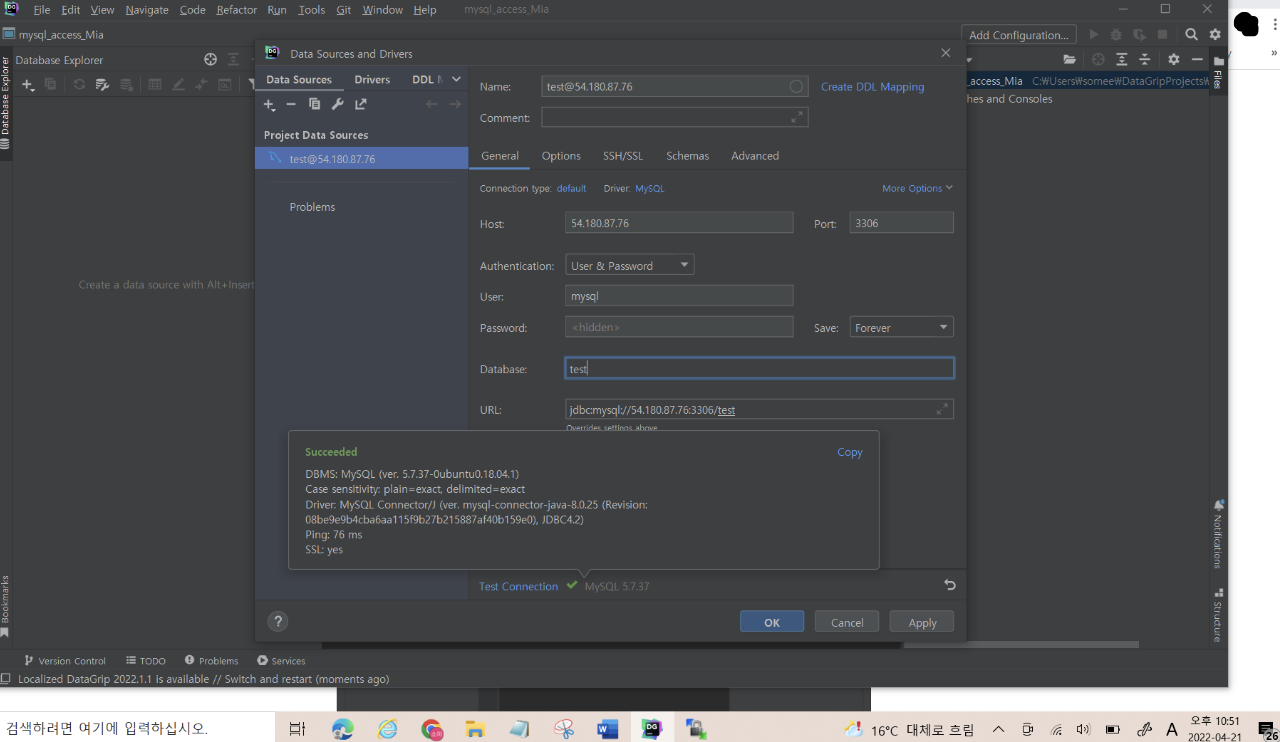The image size is (1280, 742).
Task: Copy the connection result text
Action: [x=849, y=452]
